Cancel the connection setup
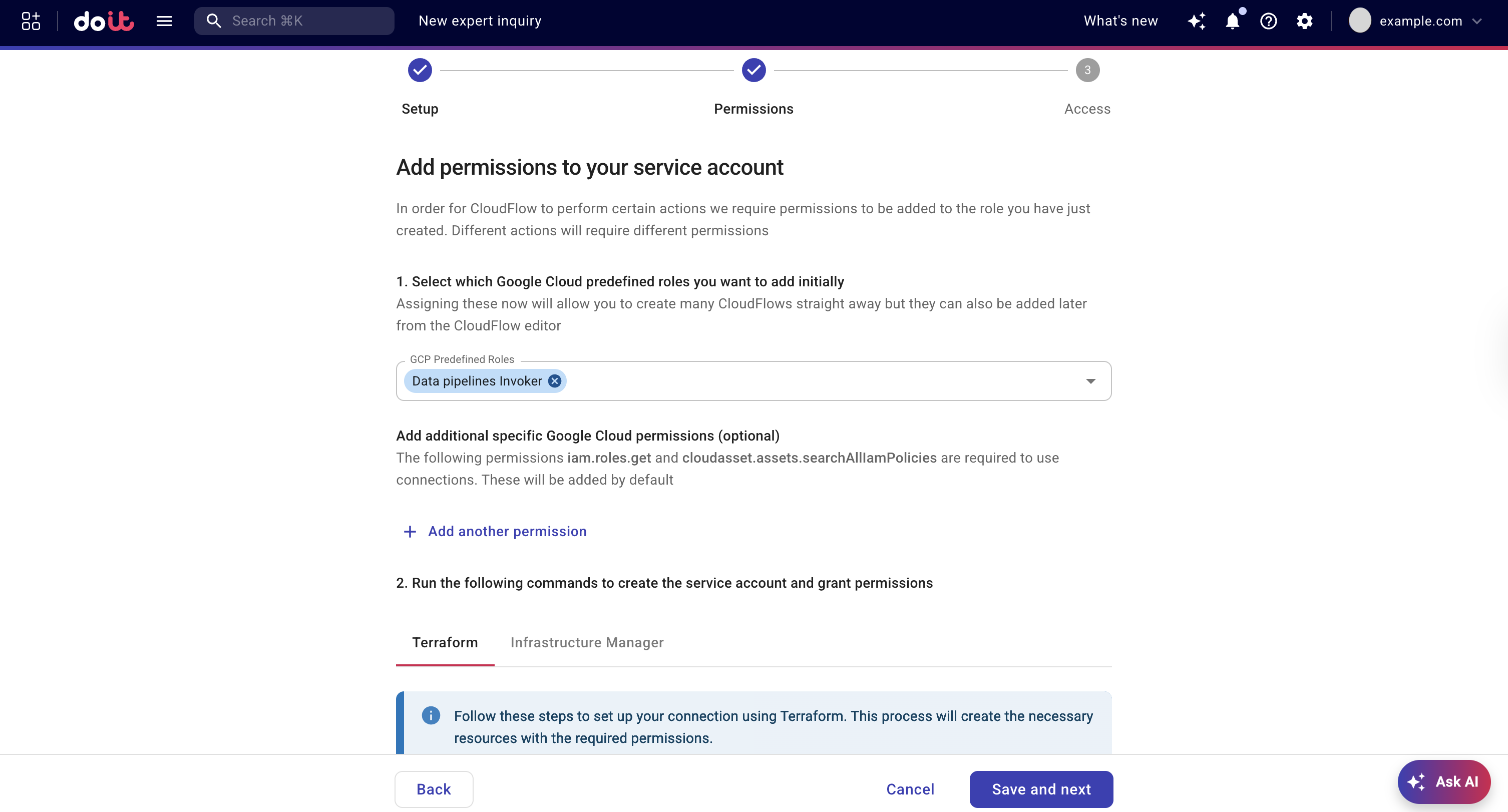The height and width of the screenshot is (812, 1508). pos(910,789)
